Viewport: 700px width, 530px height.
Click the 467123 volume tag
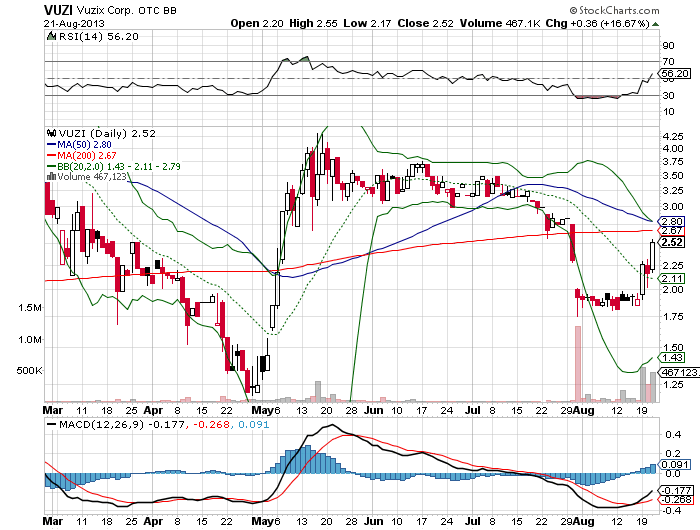click(679, 372)
